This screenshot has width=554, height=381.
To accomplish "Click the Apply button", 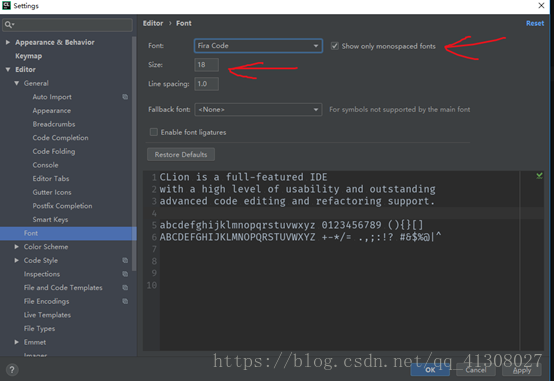I will tap(522, 370).
